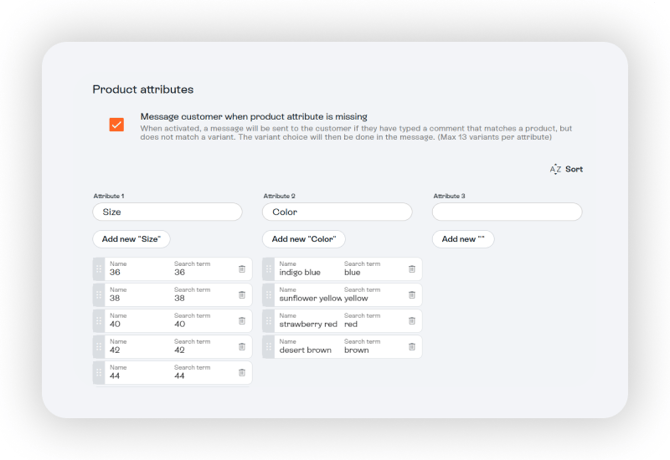The height and width of the screenshot is (460, 670).
Task: Uncheck message customer when attribute missing
Action: click(x=117, y=124)
